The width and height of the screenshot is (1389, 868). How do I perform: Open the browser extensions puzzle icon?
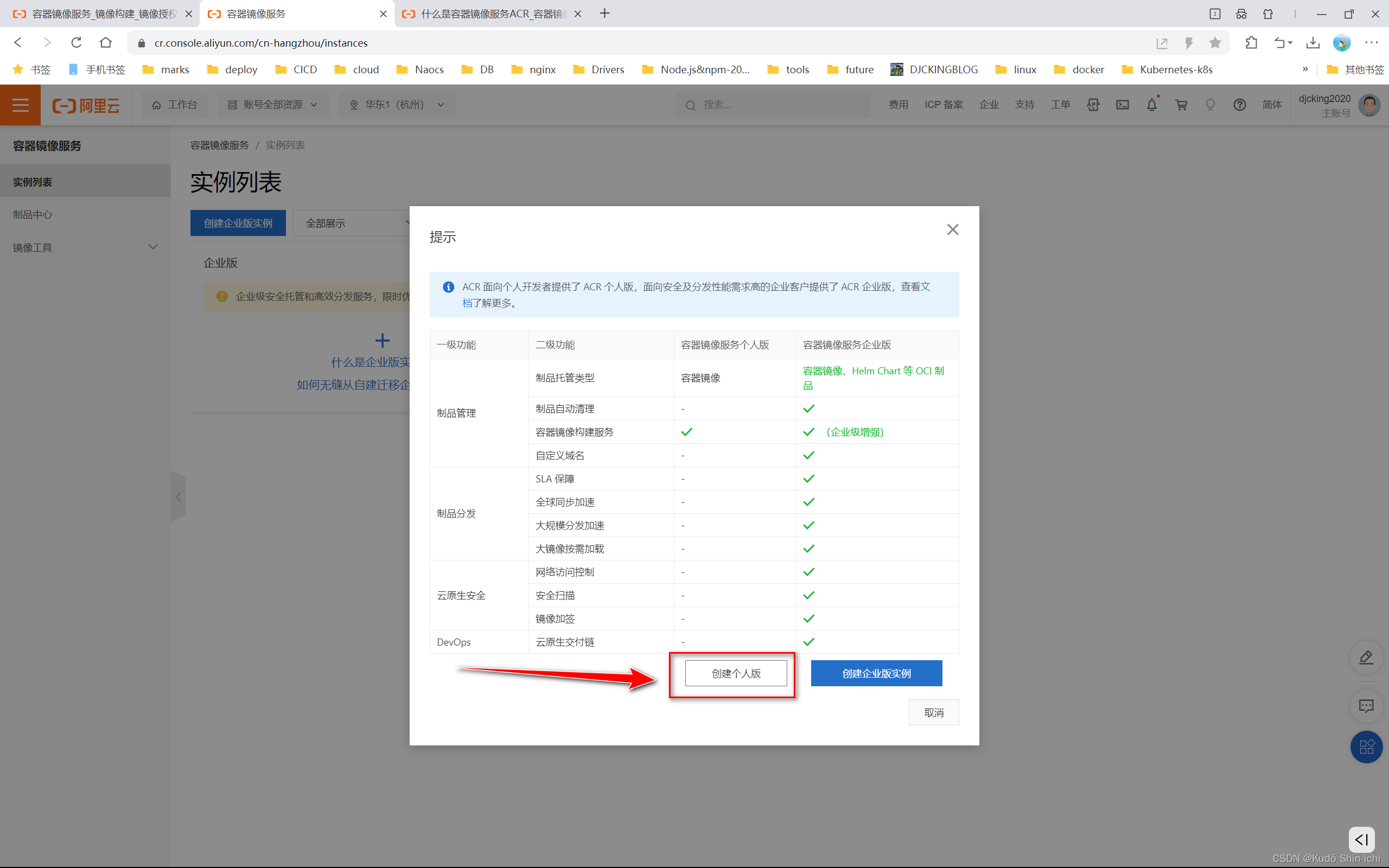(1251, 42)
